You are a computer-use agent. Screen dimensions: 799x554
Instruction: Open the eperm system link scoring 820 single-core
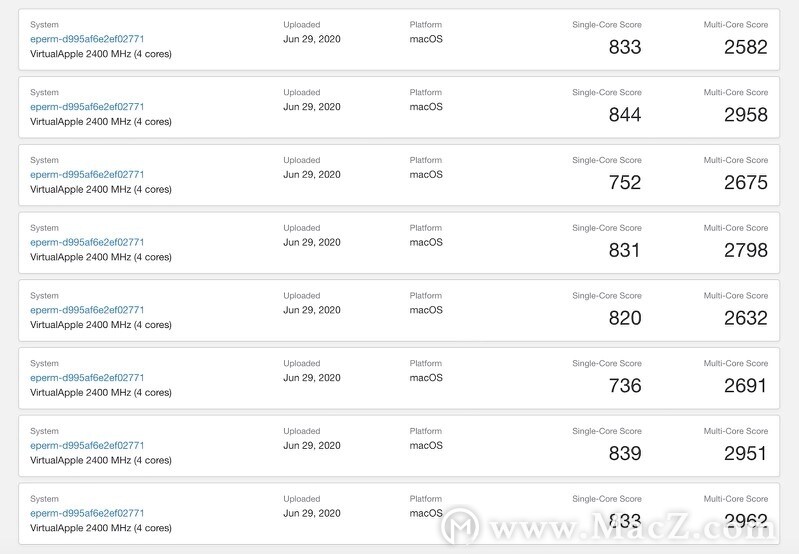87,310
